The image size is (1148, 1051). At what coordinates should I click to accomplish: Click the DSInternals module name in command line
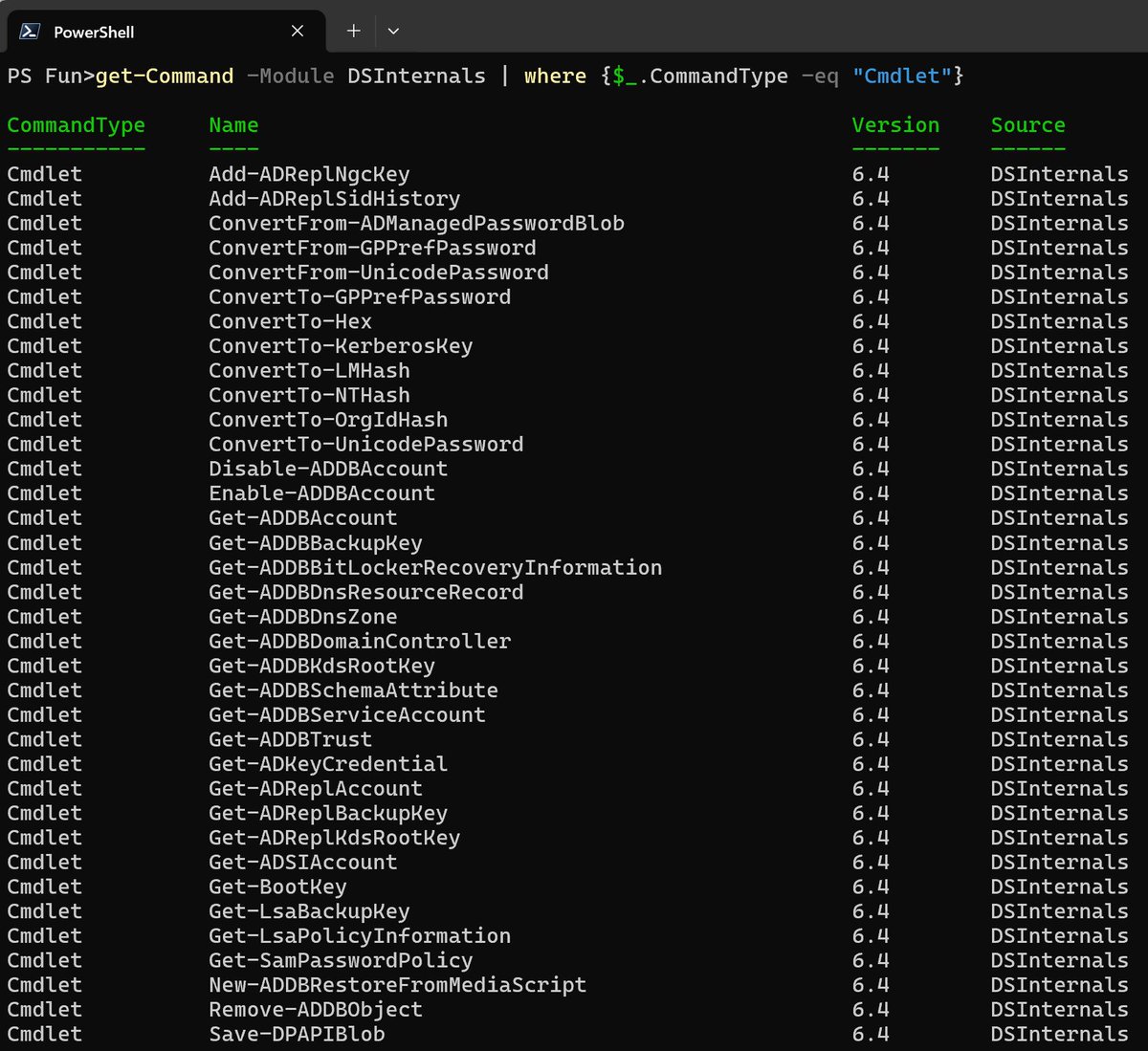coord(416,76)
